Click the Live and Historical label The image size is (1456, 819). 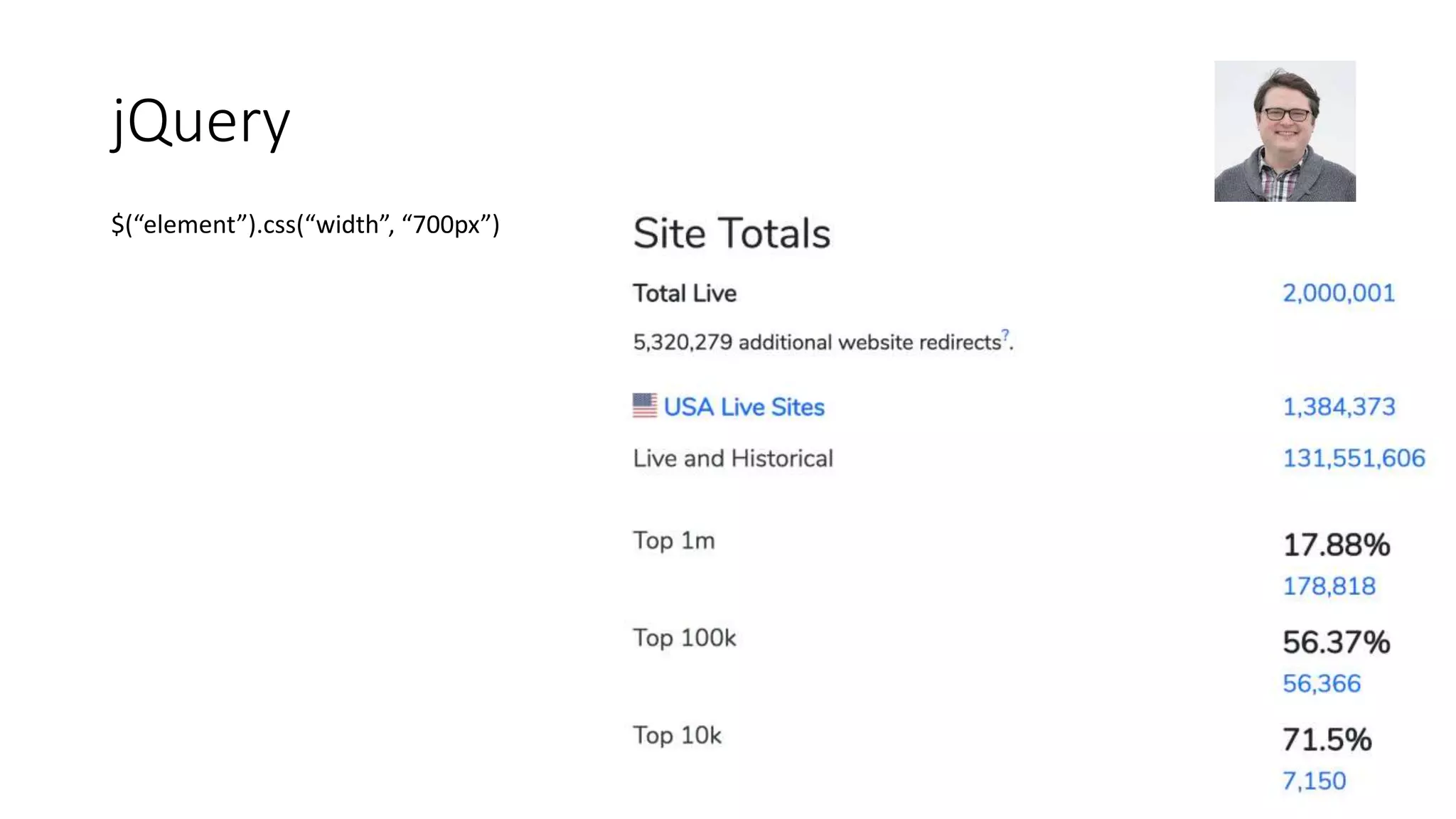point(733,458)
